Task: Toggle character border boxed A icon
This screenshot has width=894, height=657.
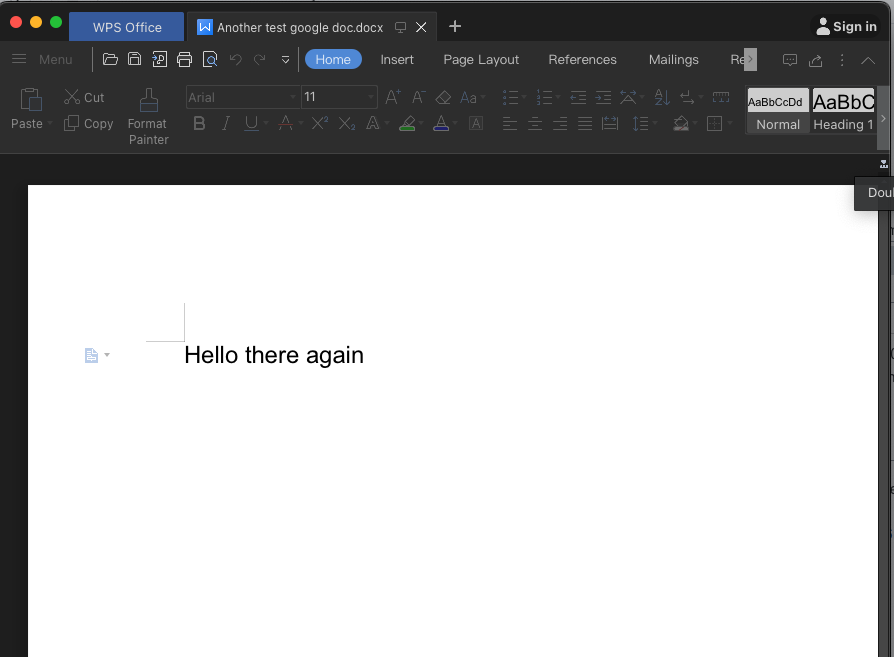Action: (x=476, y=123)
